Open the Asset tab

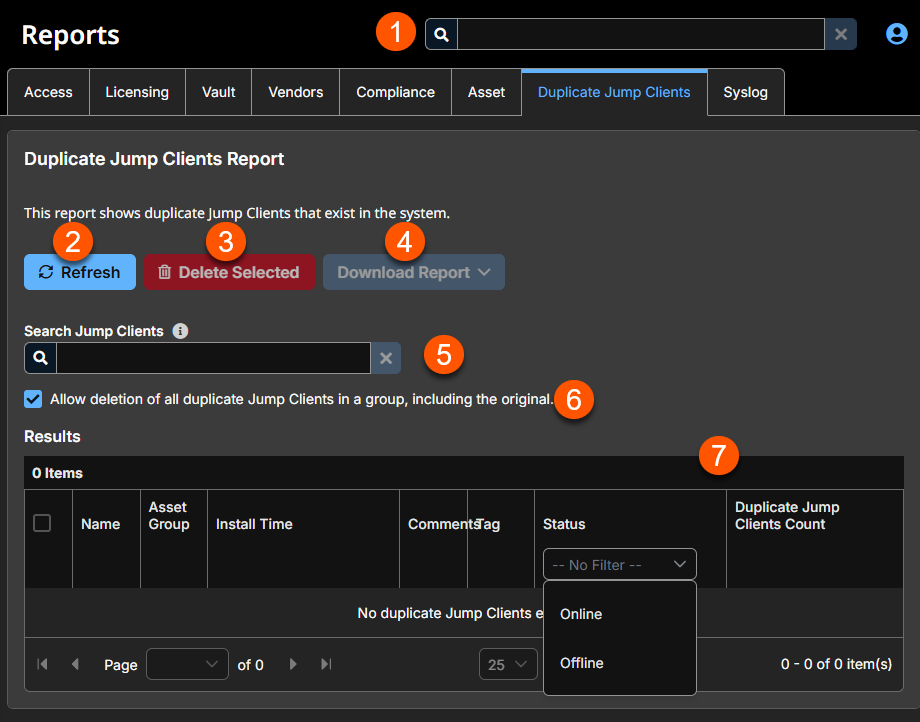[486, 92]
